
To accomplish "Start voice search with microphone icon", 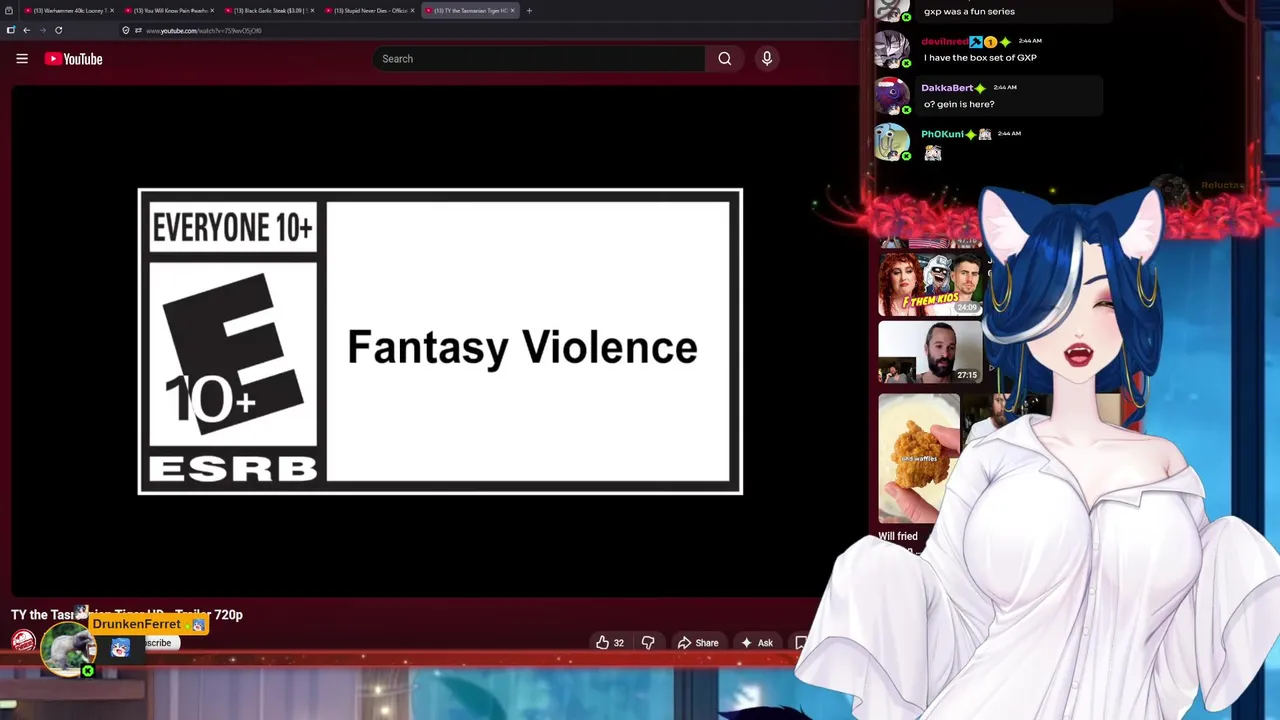I will (x=767, y=59).
